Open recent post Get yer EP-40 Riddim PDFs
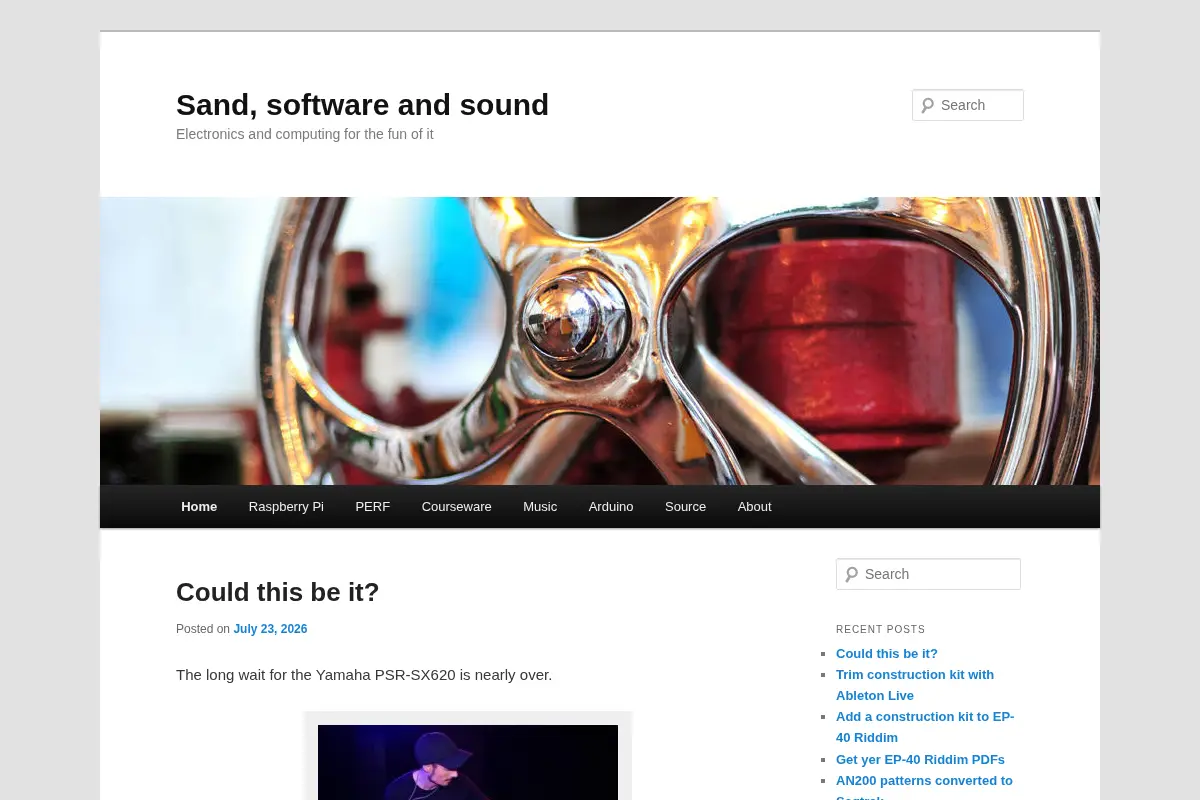This screenshot has height=800, width=1200. tap(920, 760)
